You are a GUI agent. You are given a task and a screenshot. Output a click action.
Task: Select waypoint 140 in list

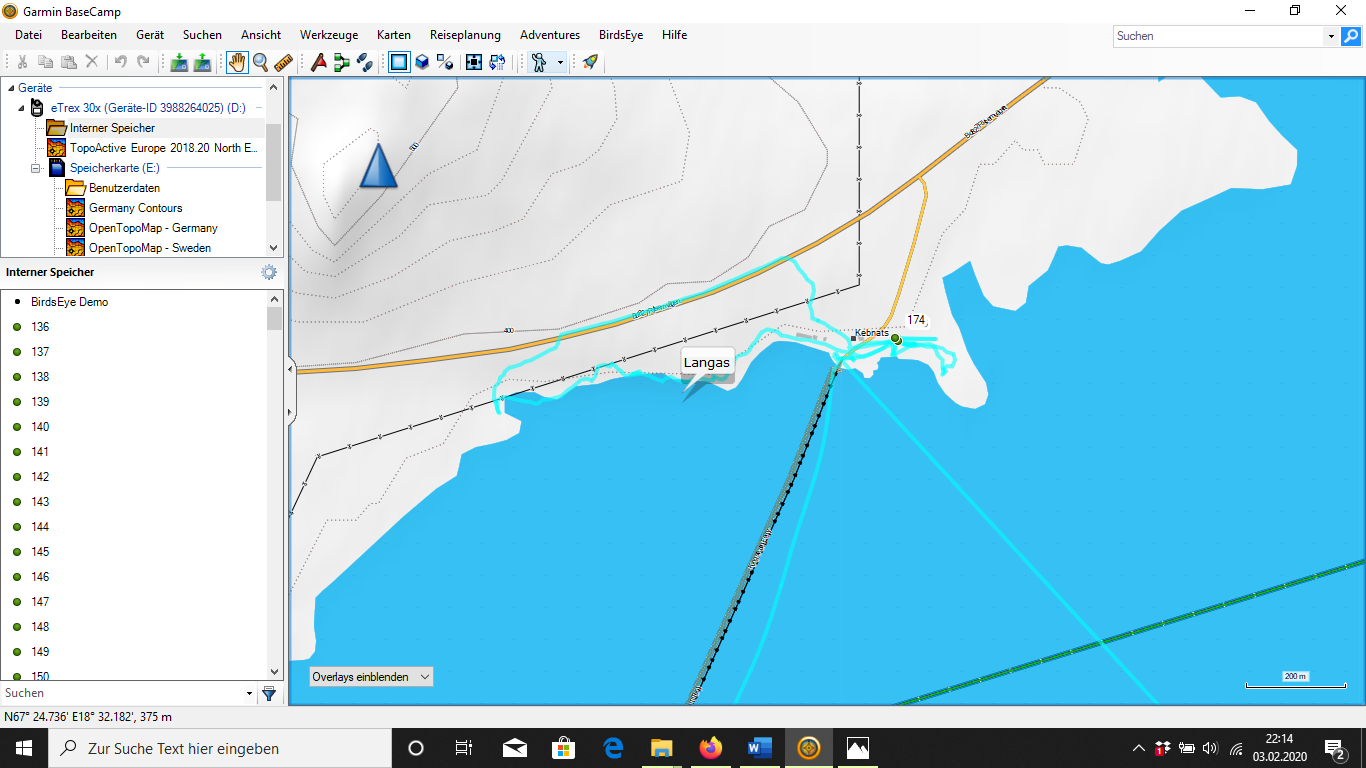point(40,427)
